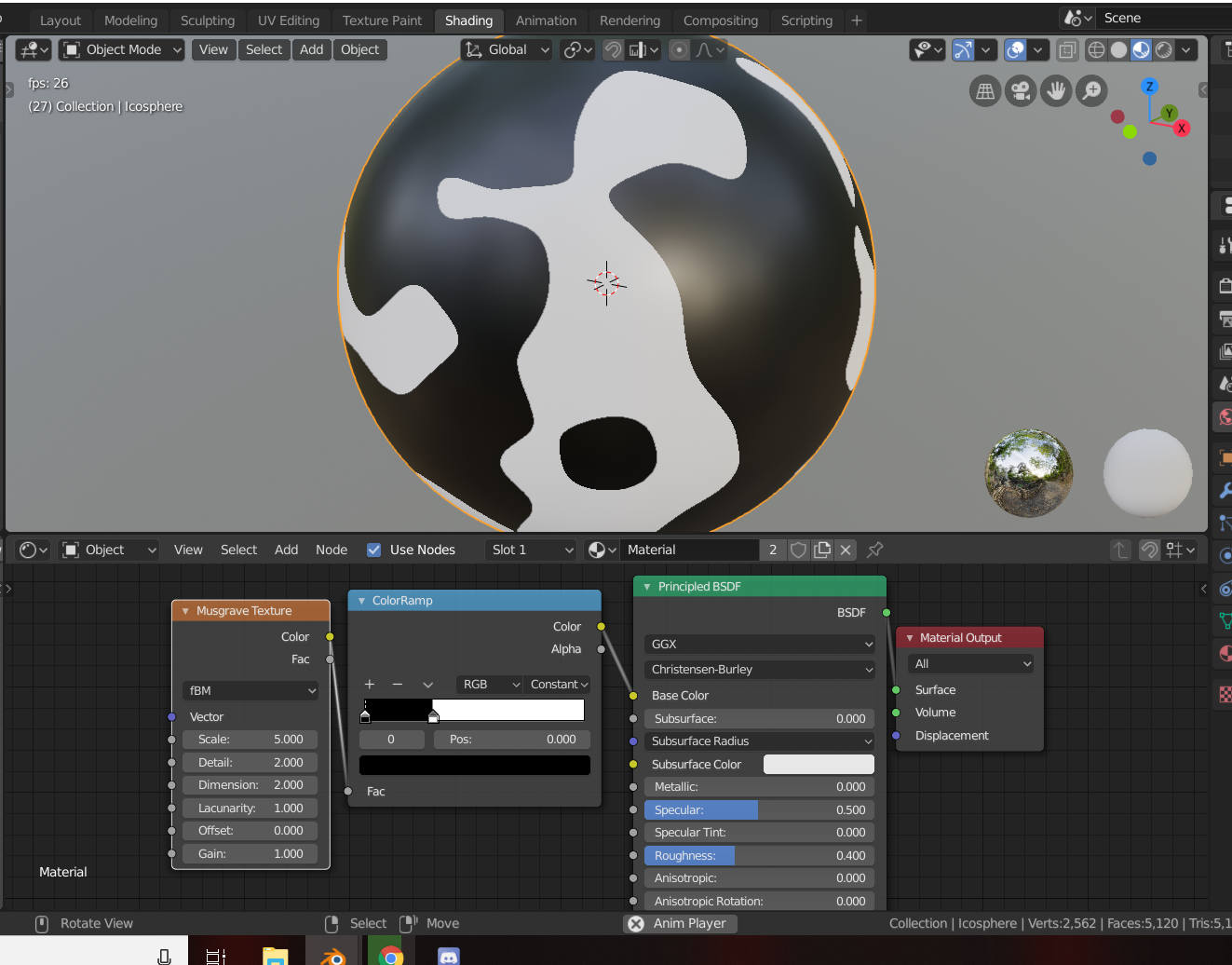Click the zoom view magnifier icon
Screen dimensions: 1232x965
tap(1091, 91)
